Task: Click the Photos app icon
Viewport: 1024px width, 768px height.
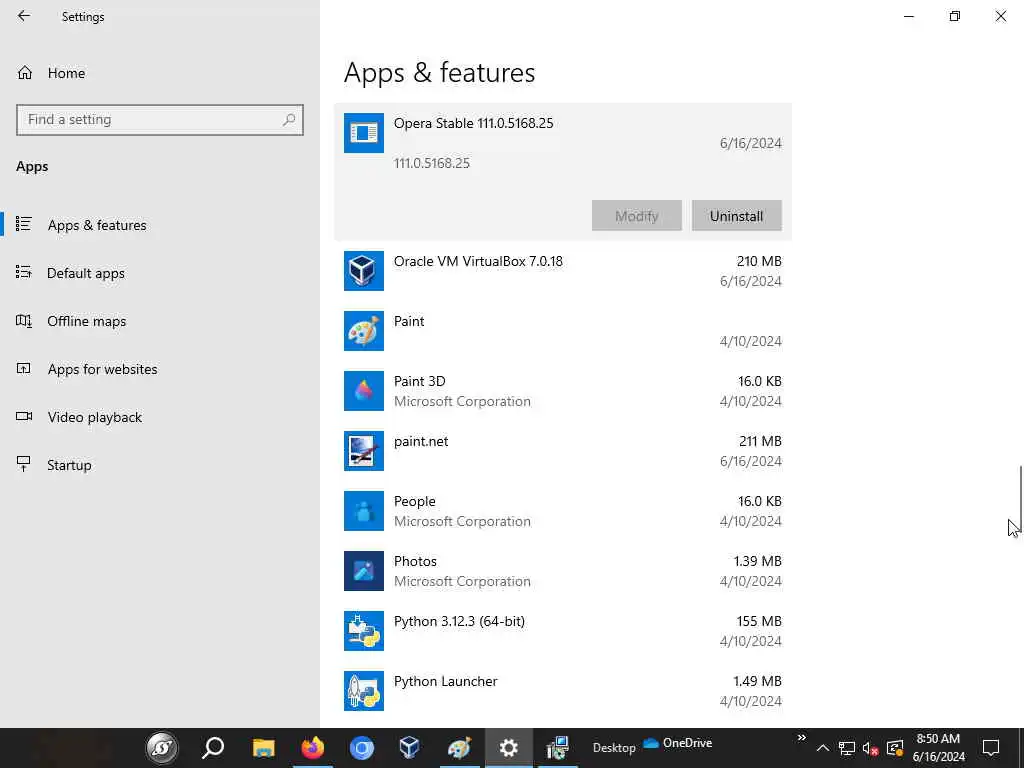Action: (x=364, y=571)
